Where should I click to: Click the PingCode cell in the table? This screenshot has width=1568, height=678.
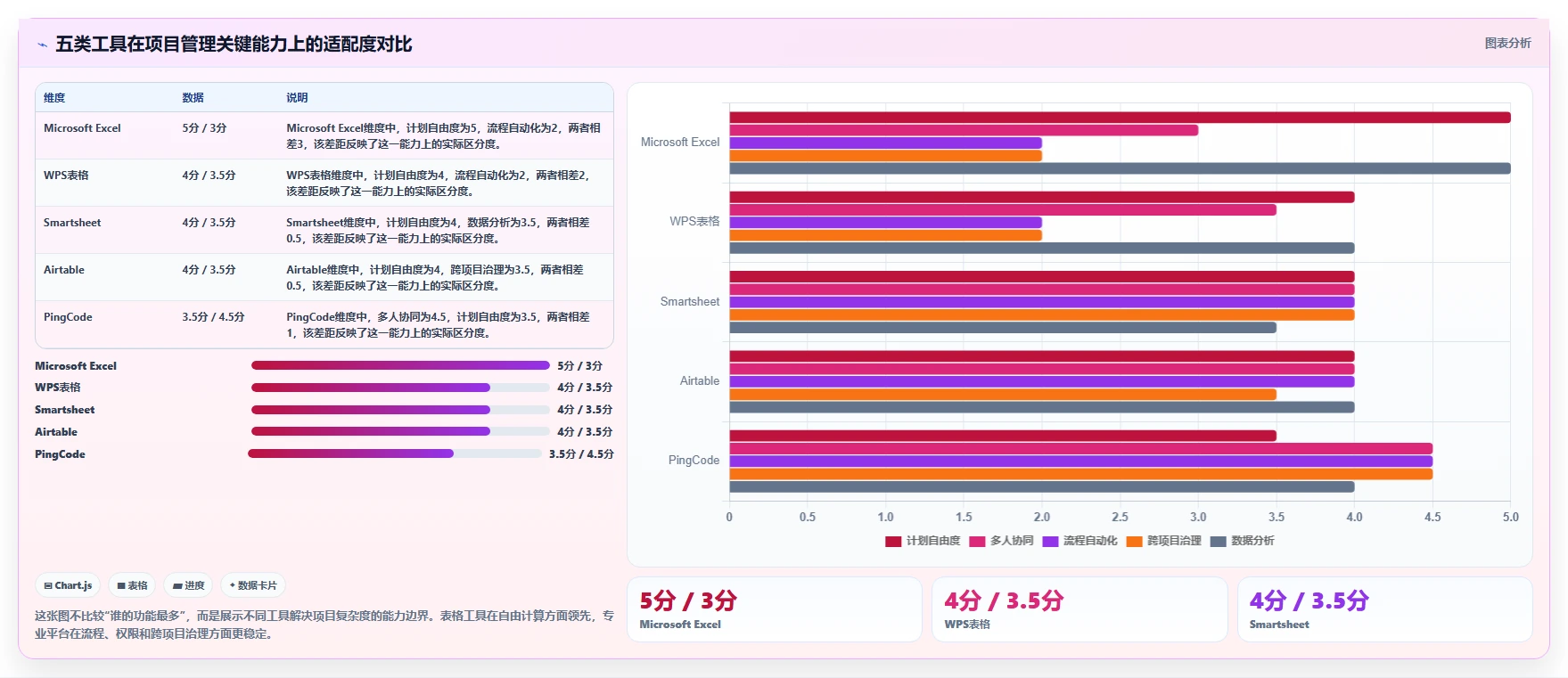68,317
